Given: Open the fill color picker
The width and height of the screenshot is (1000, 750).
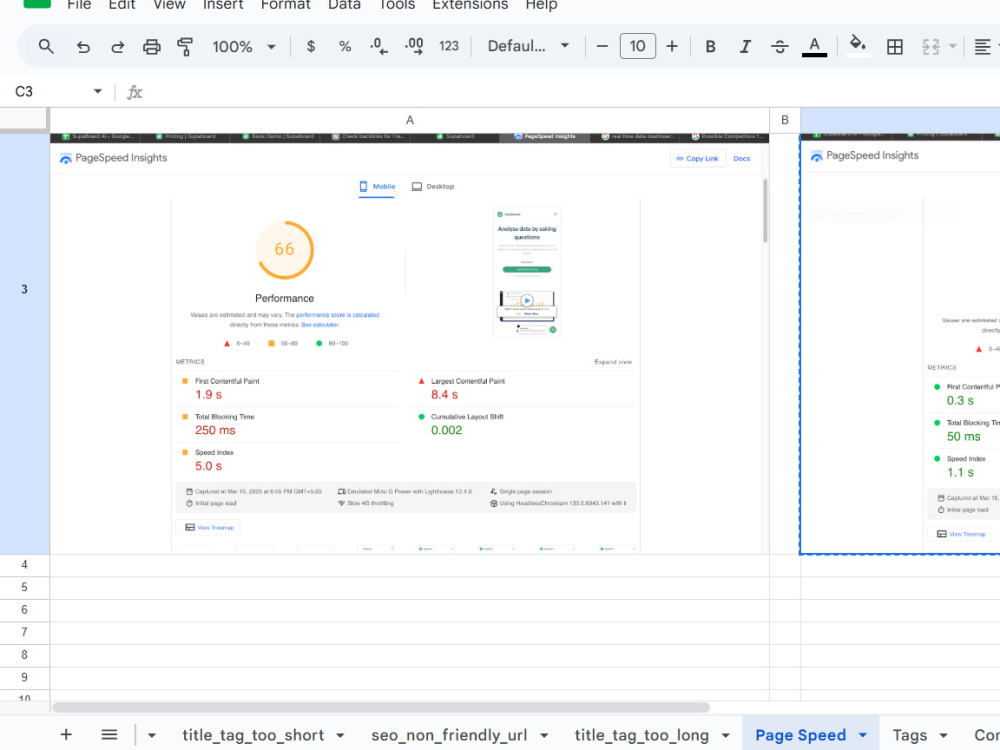Looking at the screenshot, I should pyautogui.click(x=858, y=45).
